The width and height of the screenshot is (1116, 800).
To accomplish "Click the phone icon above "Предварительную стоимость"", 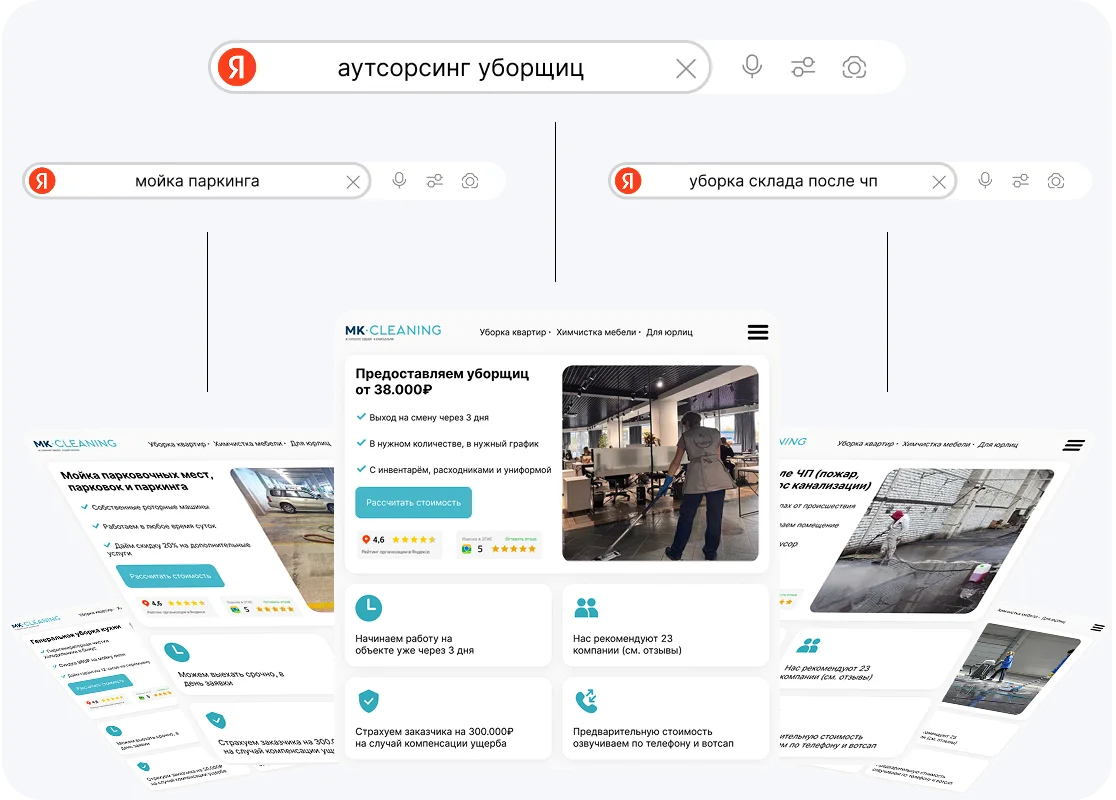I will (586, 701).
